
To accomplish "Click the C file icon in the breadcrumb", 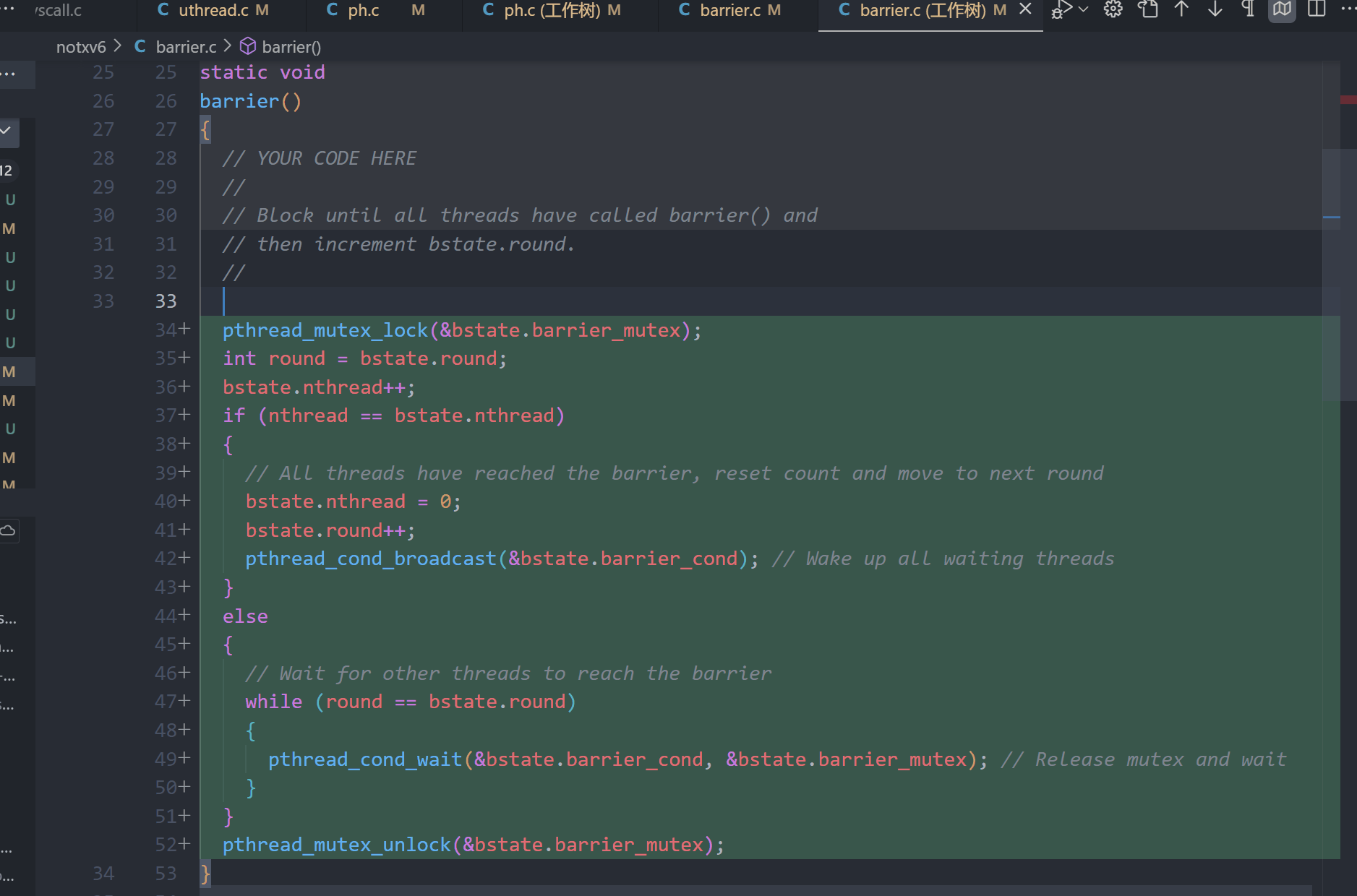I will click(140, 46).
